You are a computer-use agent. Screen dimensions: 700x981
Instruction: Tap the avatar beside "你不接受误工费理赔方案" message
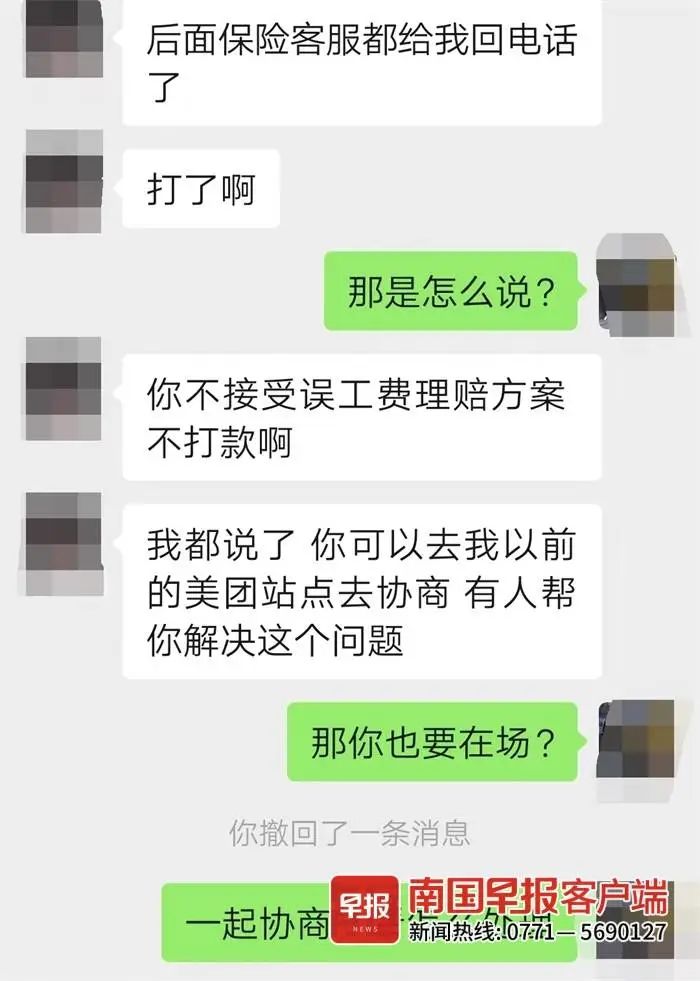click(64, 389)
